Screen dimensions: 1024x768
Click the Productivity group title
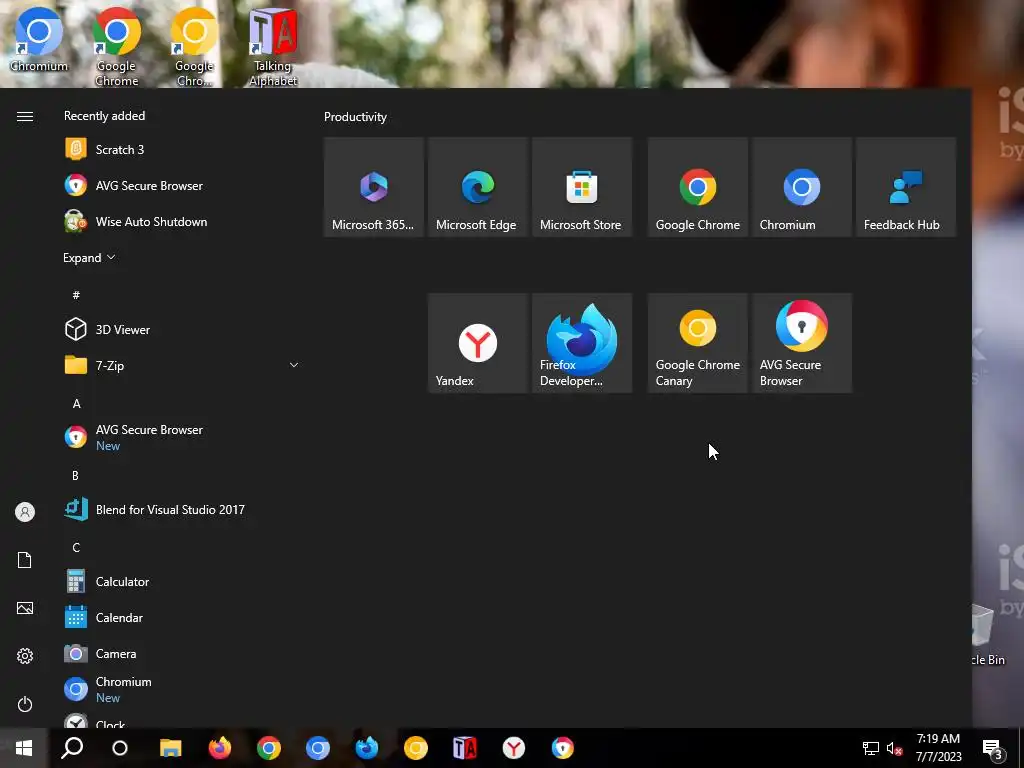(355, 117)
